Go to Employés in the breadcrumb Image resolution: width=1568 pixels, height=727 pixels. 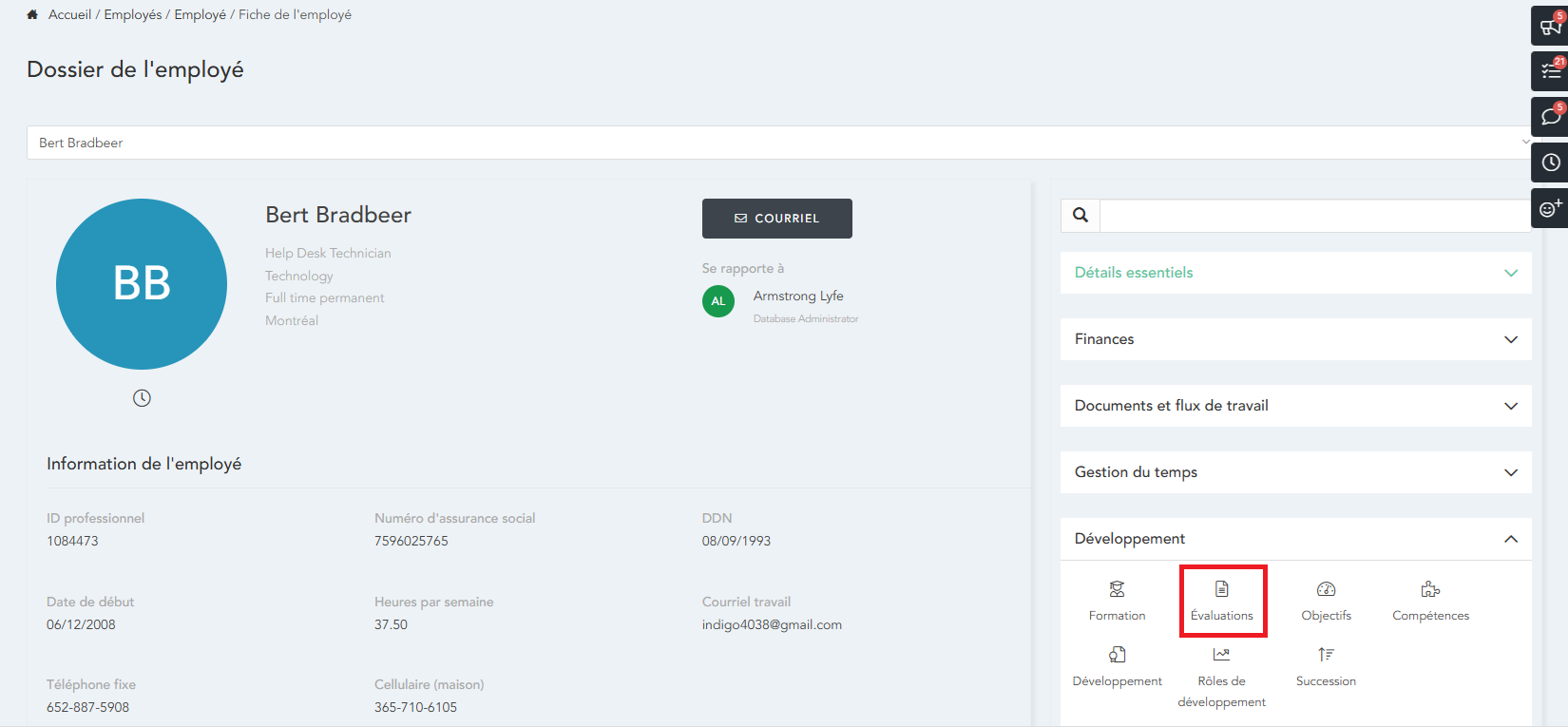133,15
